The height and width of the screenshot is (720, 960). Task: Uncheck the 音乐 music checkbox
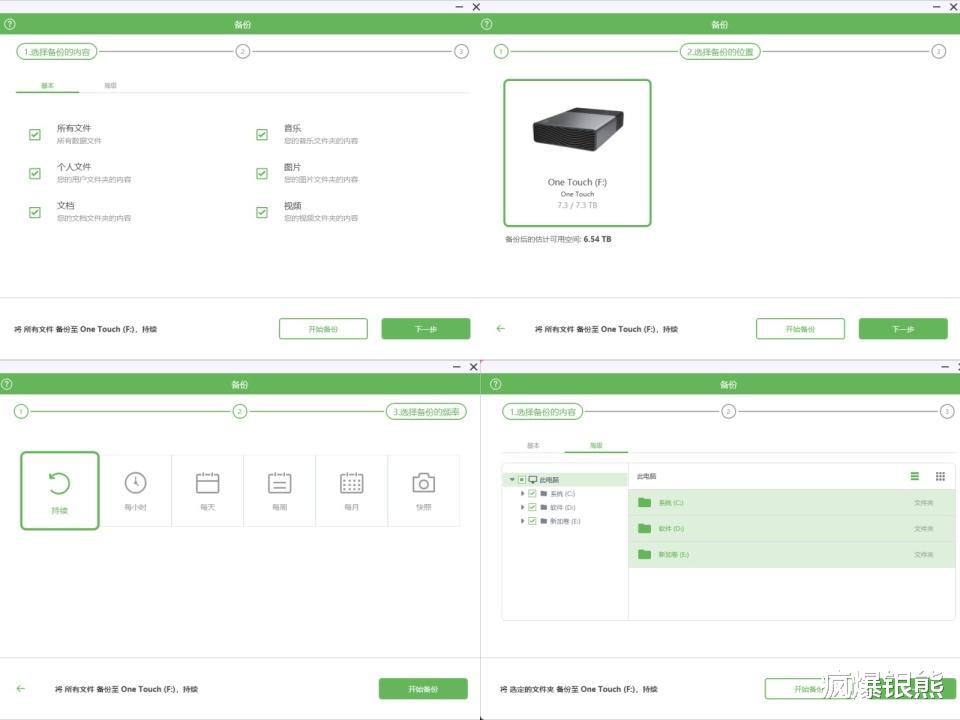262,135
